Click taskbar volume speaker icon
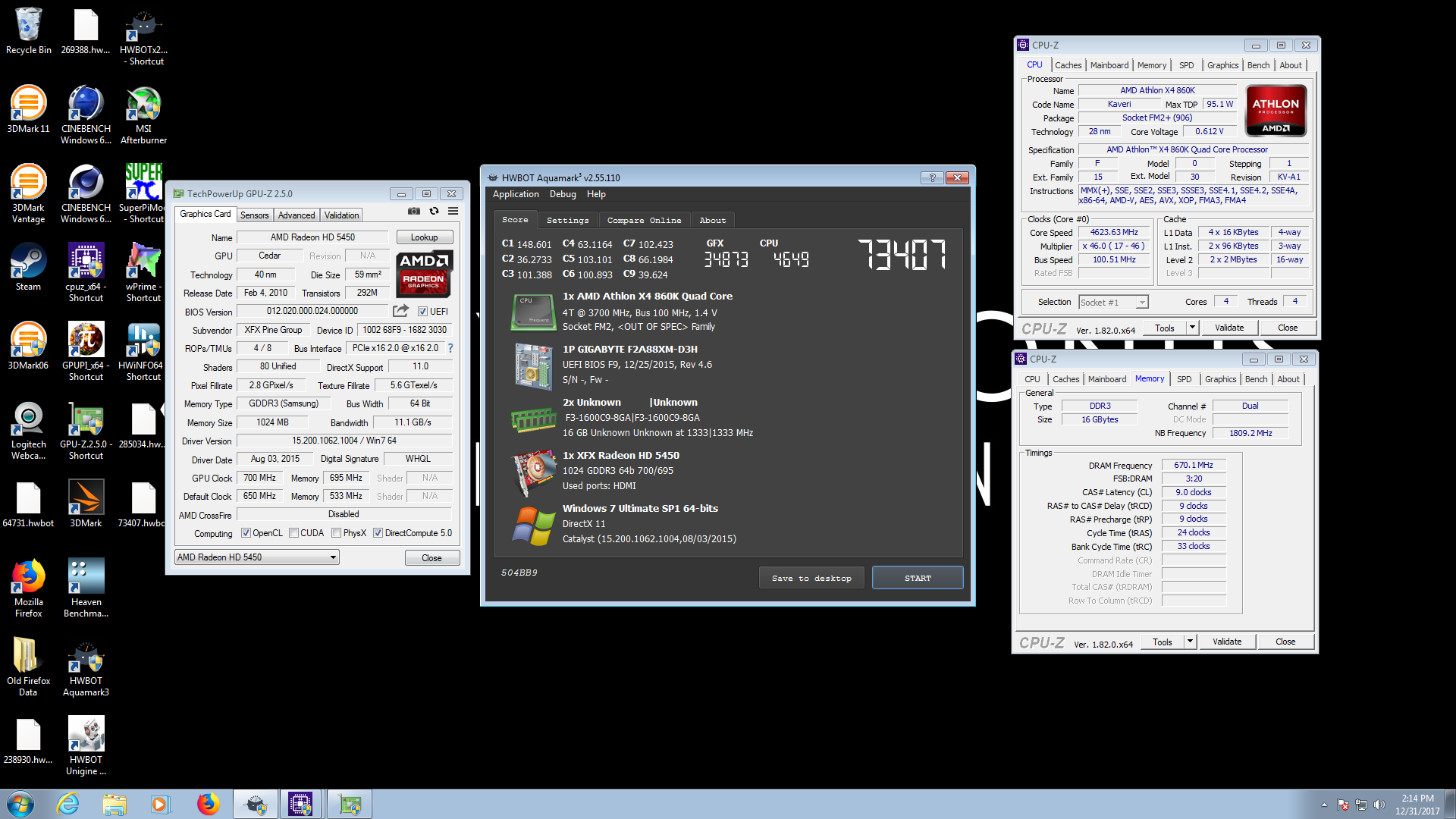Image resolution: width=1456 pixels, height=819 pixels. pyautogui.click(x=1379, y=805)
